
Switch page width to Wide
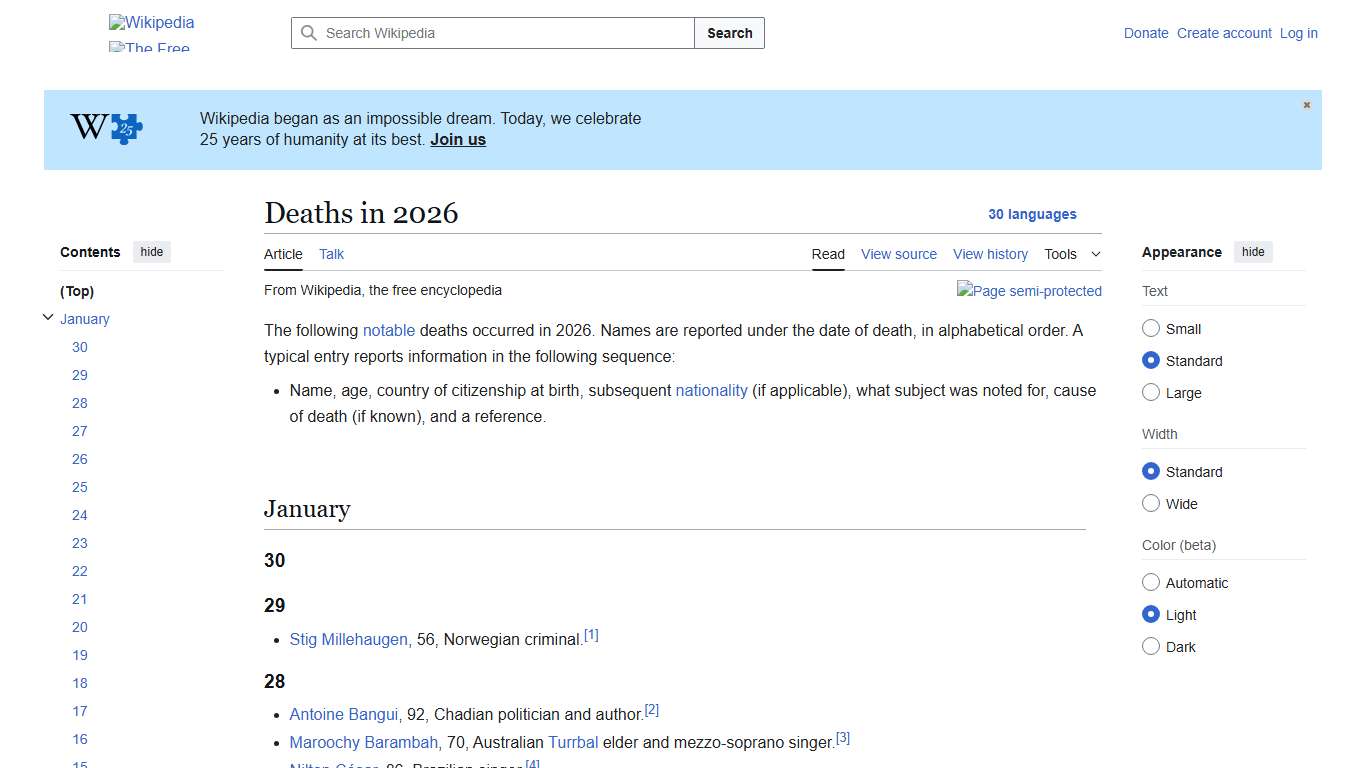(x=1151, y=503)
